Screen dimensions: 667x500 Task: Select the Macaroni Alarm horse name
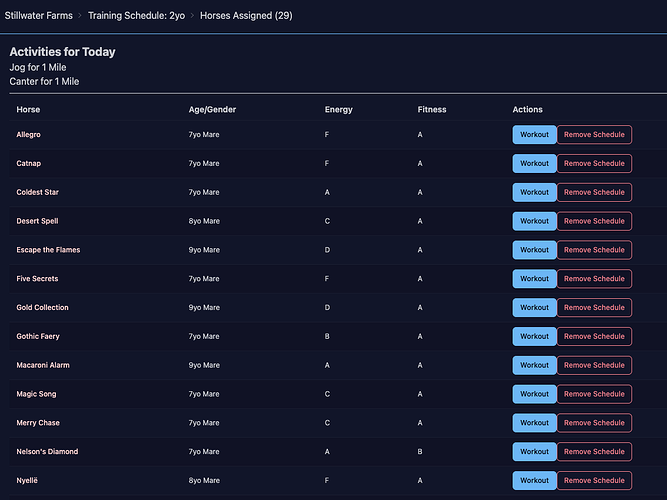[x=42, y=365]
